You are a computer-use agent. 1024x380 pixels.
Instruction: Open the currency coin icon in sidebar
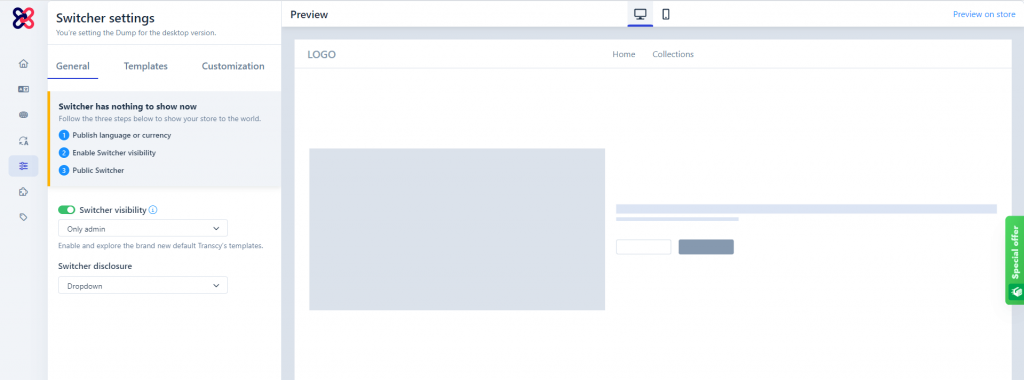24,114
